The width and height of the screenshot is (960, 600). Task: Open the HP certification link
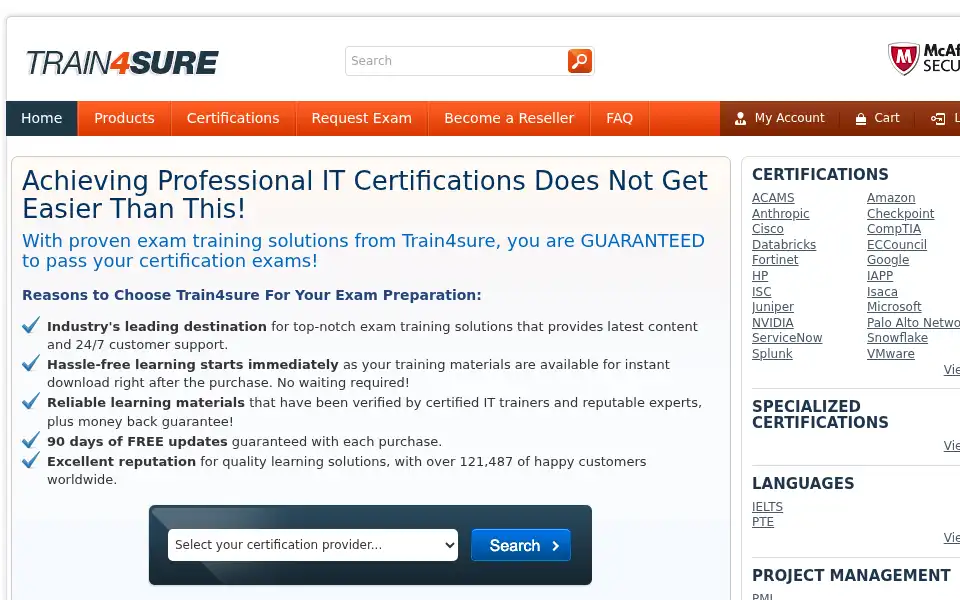click(x=760, y=276)
